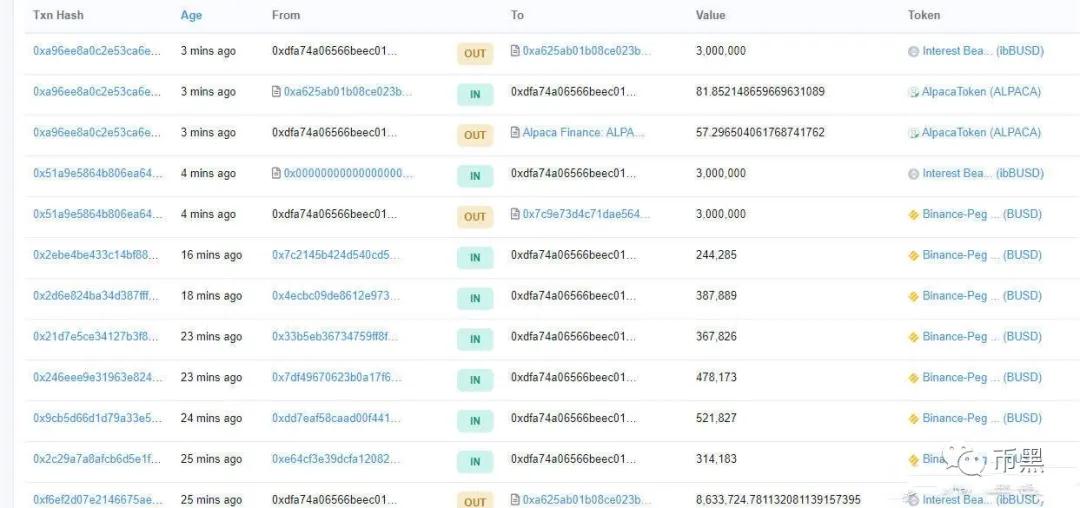The image size is (1080, 508).
Task: Toggle the Age column header format
Action: coord(191,15)
